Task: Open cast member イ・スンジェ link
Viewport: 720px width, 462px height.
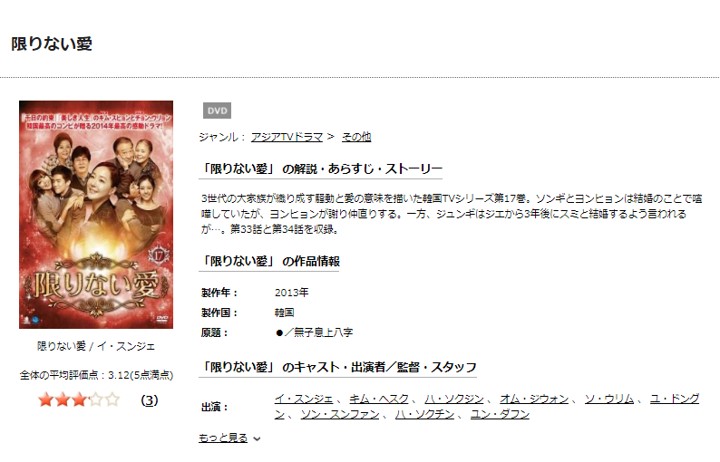Action: (x=304, y=399)
